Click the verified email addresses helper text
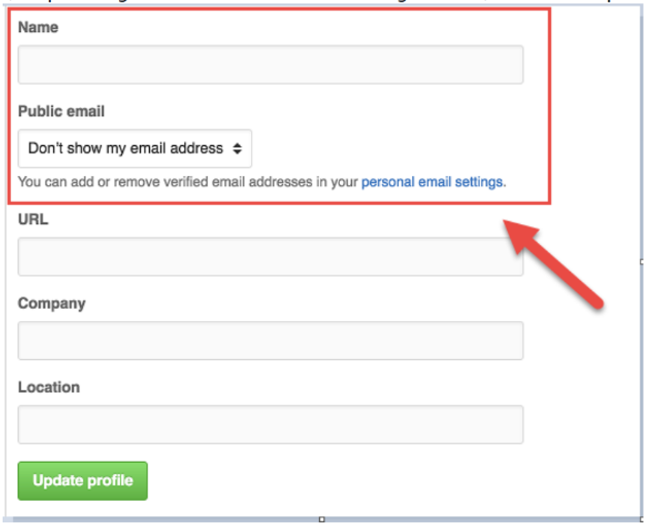Screen dimensions: 650x528 coord(262,182)
